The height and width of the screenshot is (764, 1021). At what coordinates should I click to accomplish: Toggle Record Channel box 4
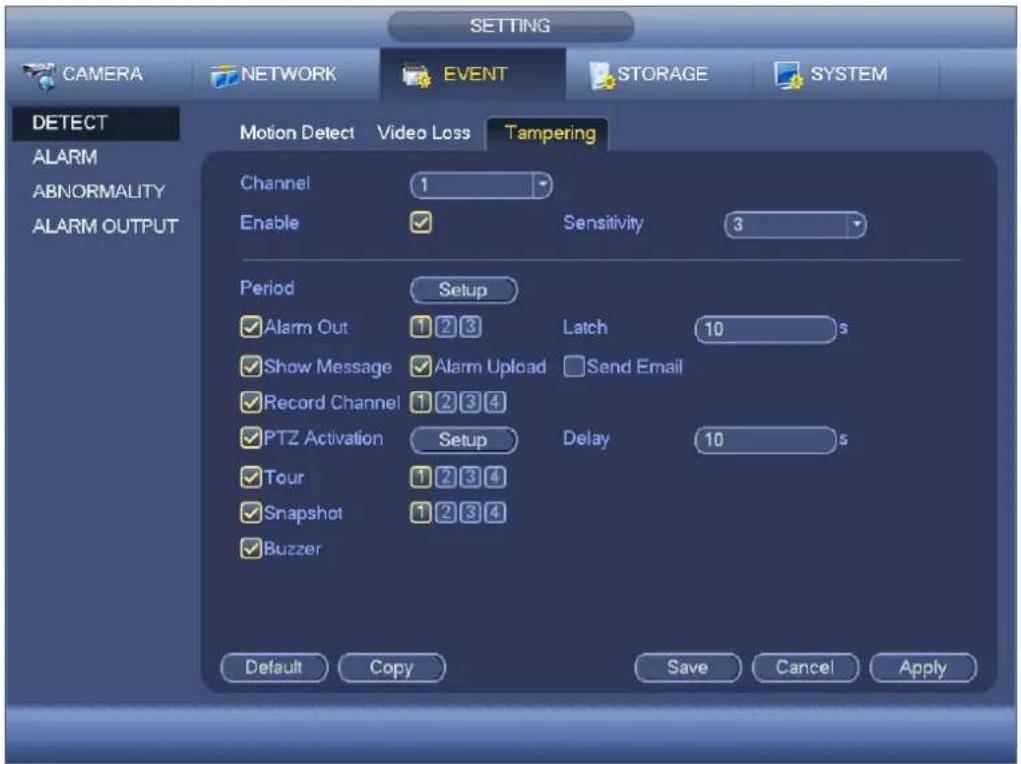click(495, 403)
